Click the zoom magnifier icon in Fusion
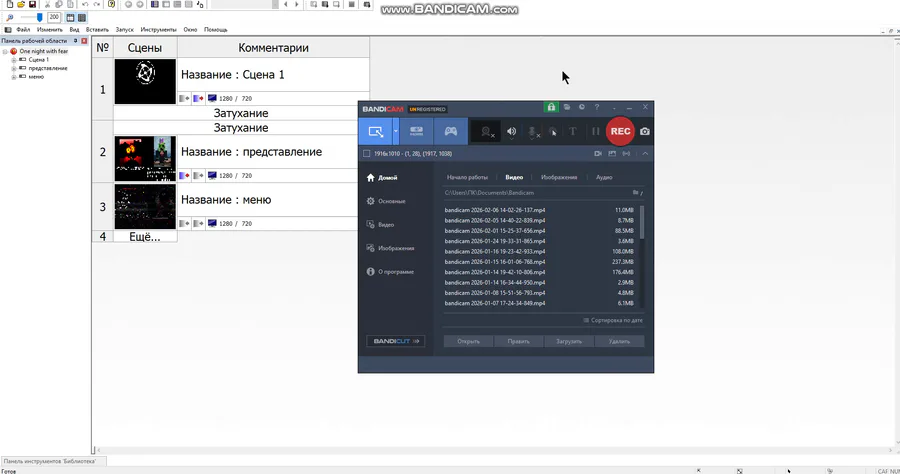Screen dimensions: 900x474 [x=10, y=17]
